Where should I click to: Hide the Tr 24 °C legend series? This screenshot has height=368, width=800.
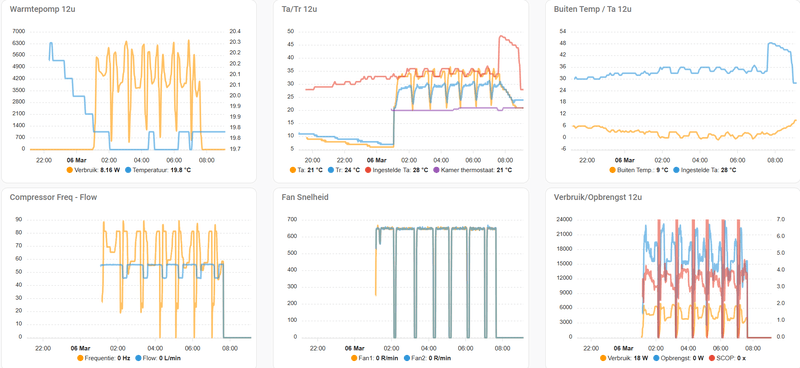(344, 170)
